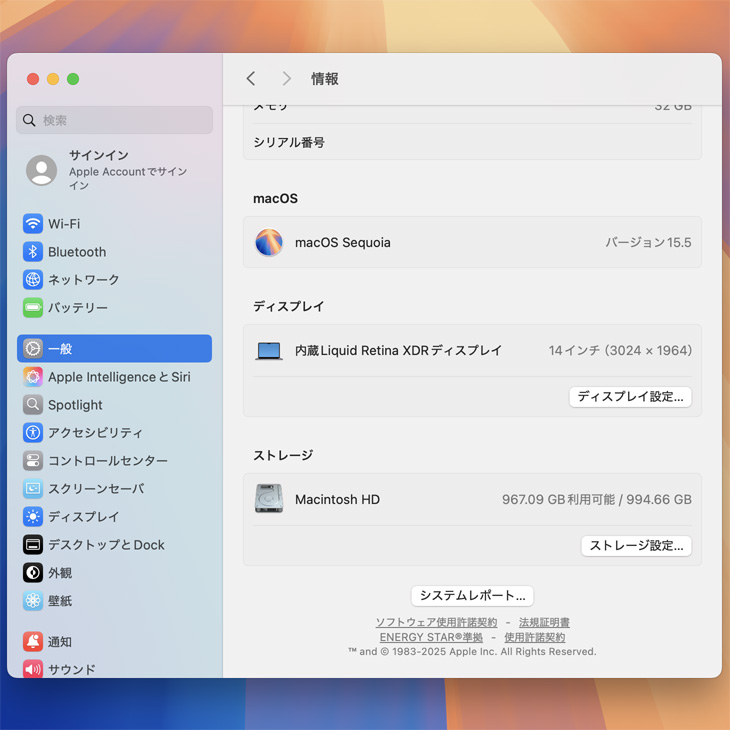
Task: Click the Macintosh HD label
Action: point(338,499)
